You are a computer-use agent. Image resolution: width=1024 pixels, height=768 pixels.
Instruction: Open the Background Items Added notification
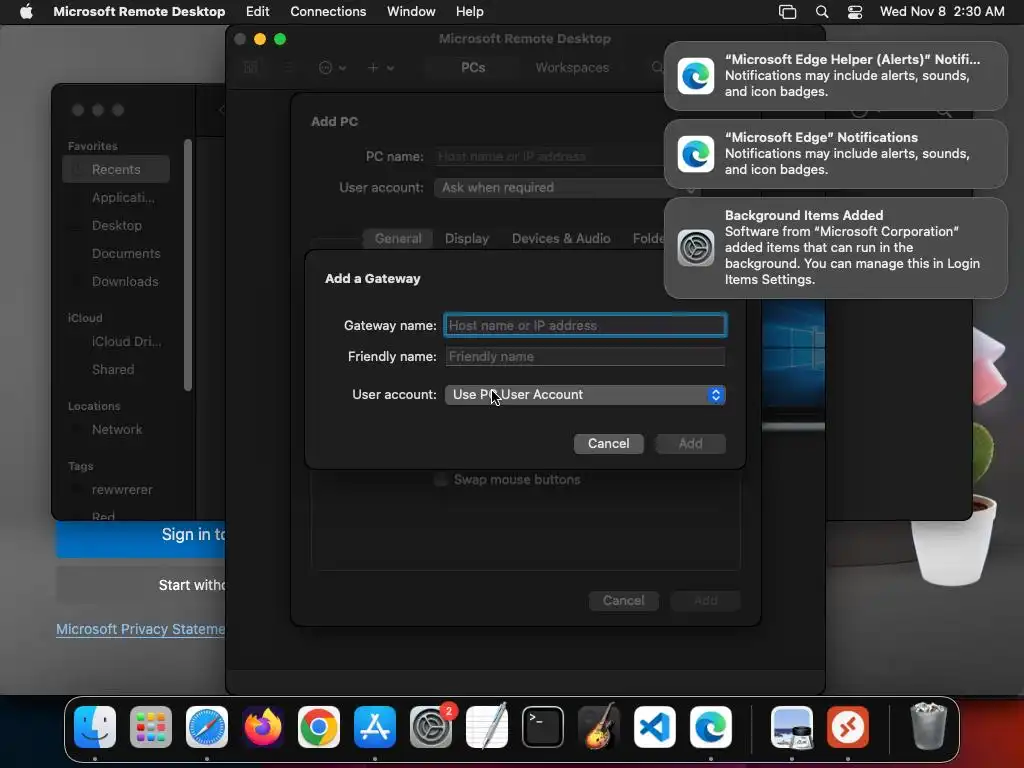pyautogui.click(x=836, y=248)
